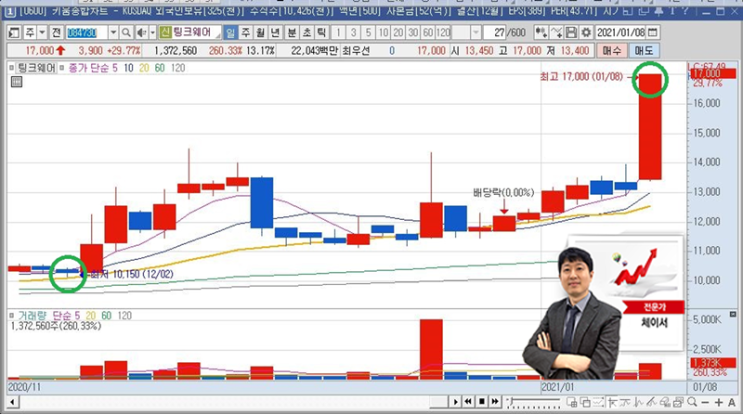The width and height of the screenshot is (743, 414).
Task: Click the speaker sound alert icon
Action: pos(141,33)
